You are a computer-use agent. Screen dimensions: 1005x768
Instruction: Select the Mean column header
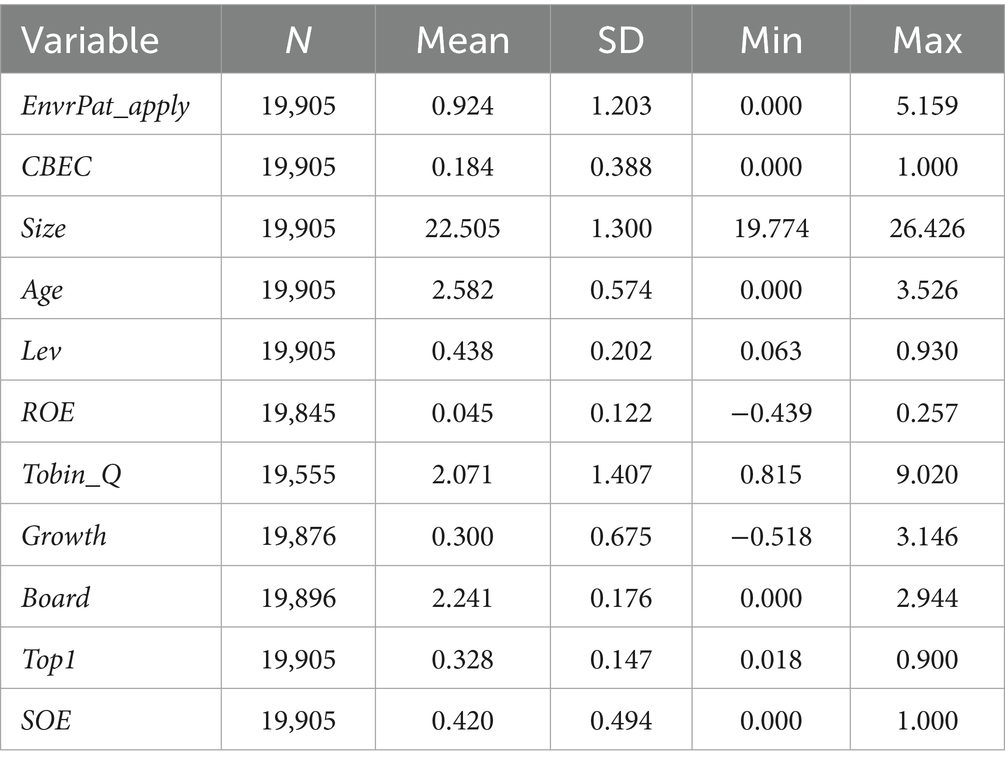click(x=462, y=39)
